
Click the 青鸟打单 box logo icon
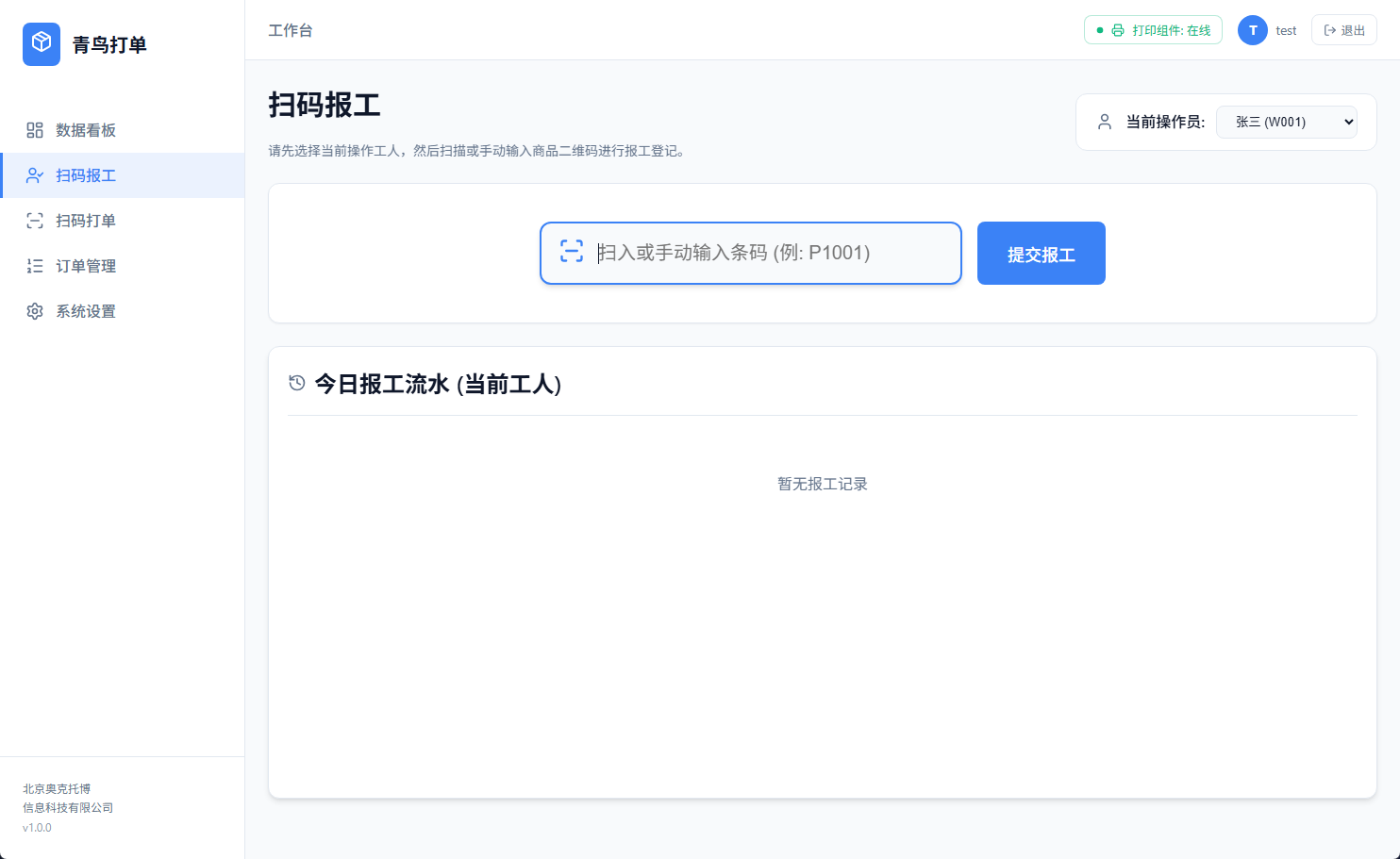tap(42, 44)
